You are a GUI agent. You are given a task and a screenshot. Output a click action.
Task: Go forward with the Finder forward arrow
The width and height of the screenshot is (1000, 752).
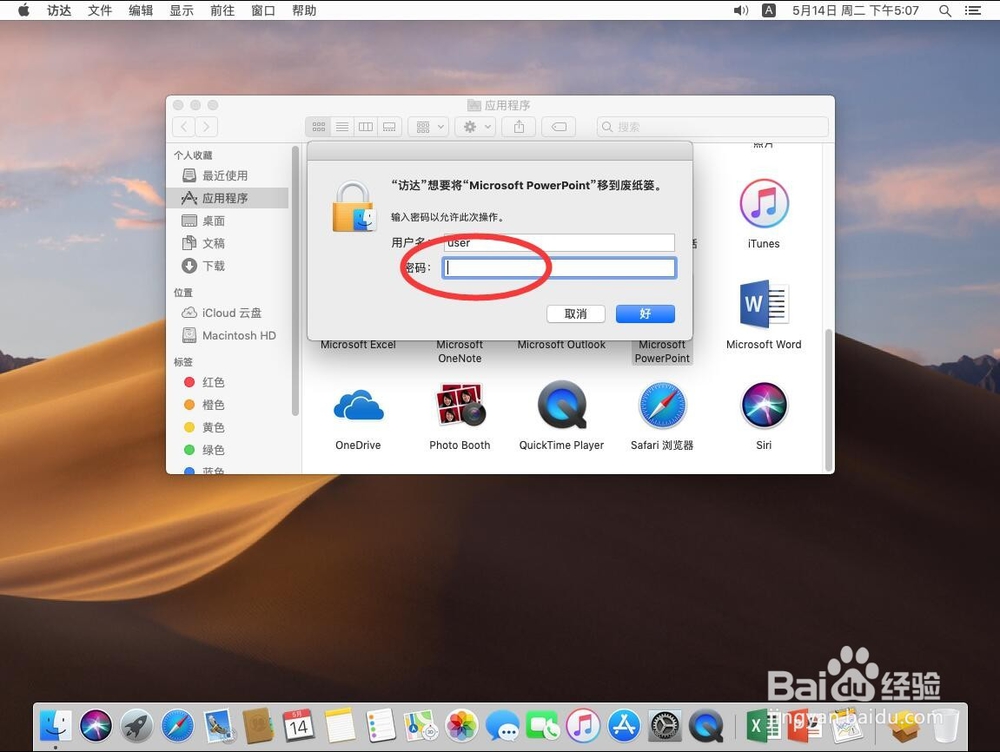206,126
